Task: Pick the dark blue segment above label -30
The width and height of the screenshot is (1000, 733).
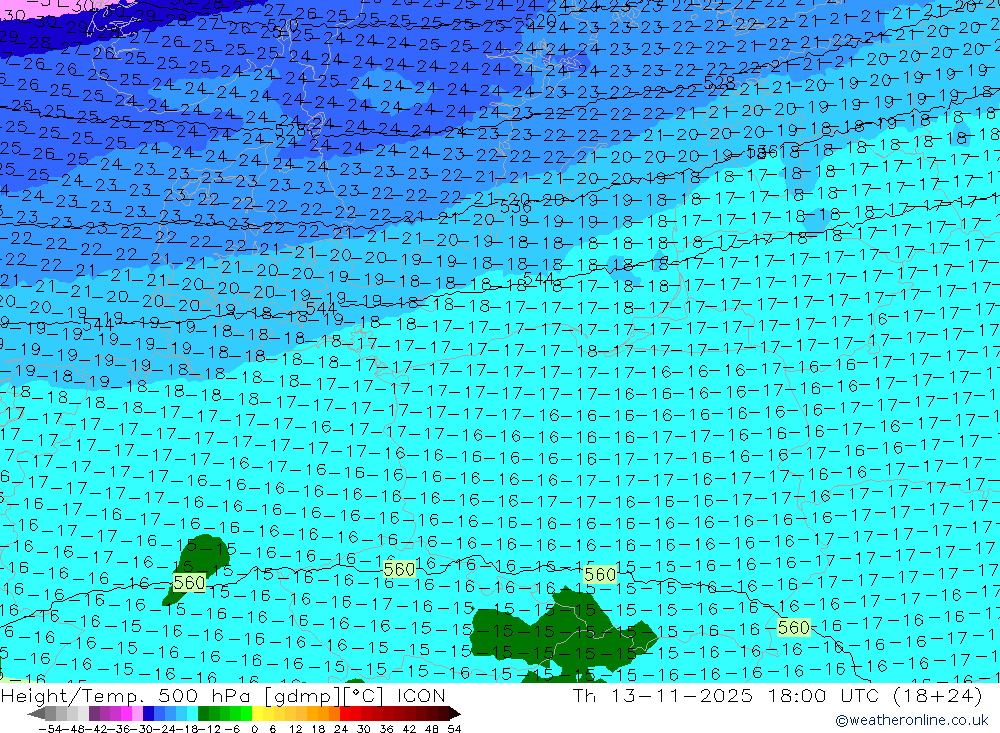Action: [x=148, y=714]
